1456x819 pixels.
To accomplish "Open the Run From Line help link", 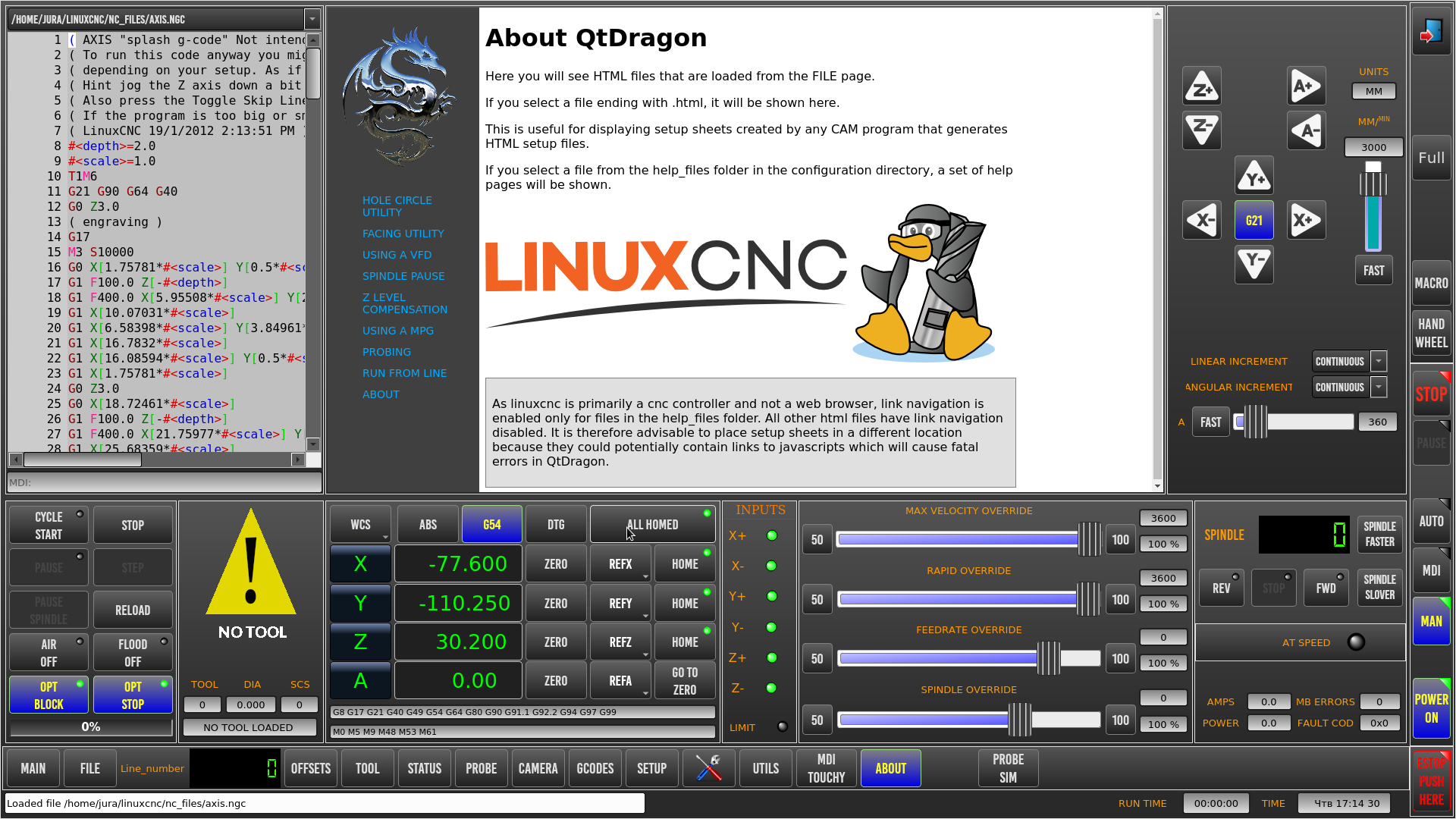I will coord(404,373).
